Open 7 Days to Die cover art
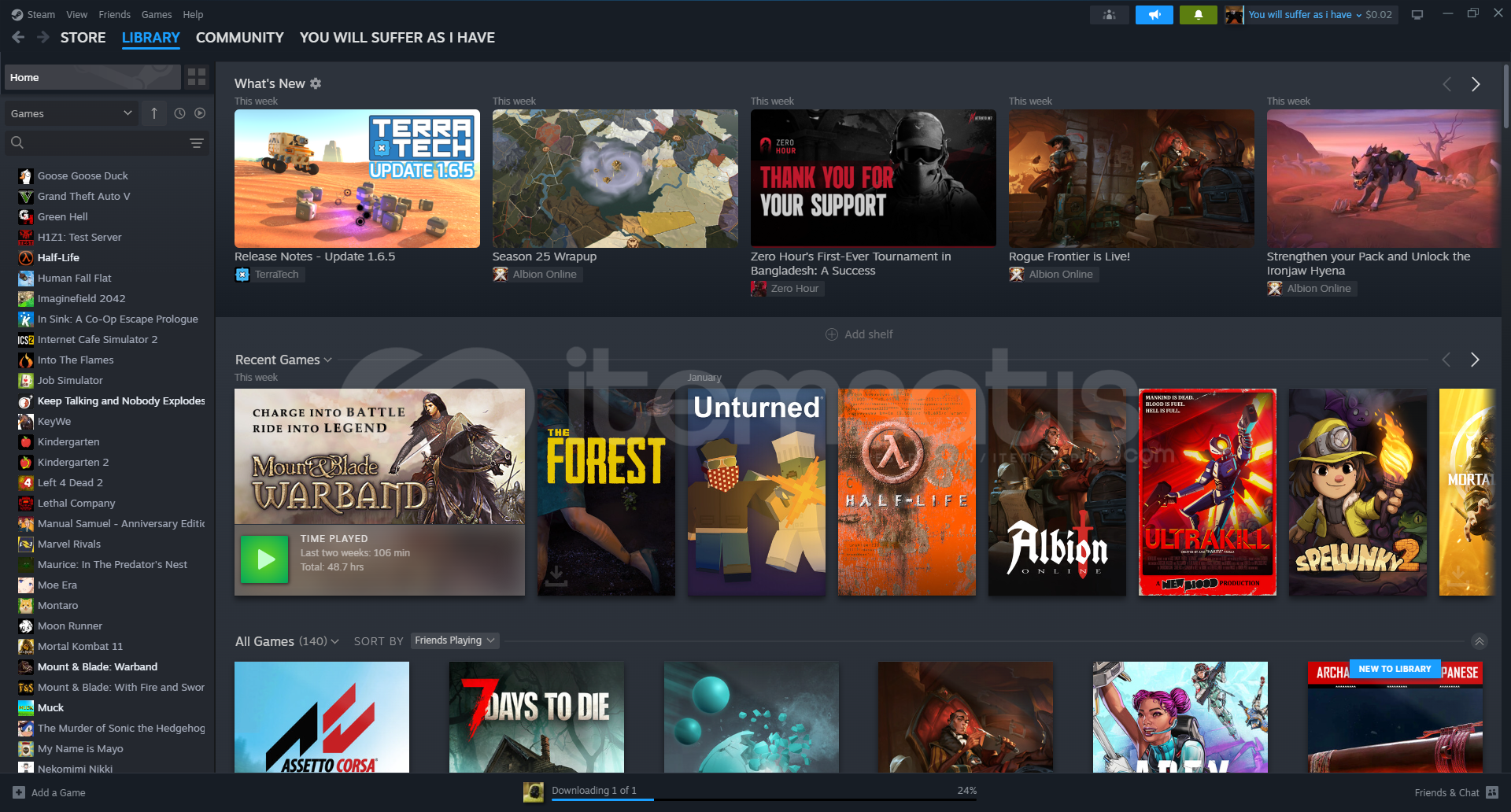The height and width of the screenshot is (812, 1511). 537,717
